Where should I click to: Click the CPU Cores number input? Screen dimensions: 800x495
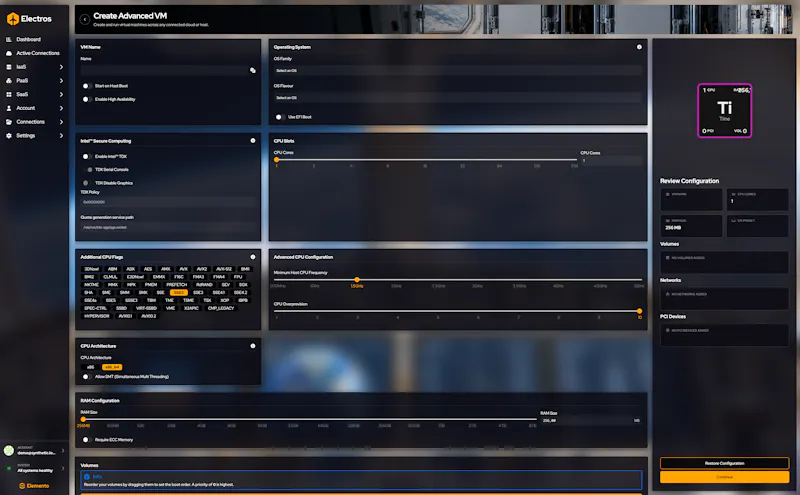611,160
